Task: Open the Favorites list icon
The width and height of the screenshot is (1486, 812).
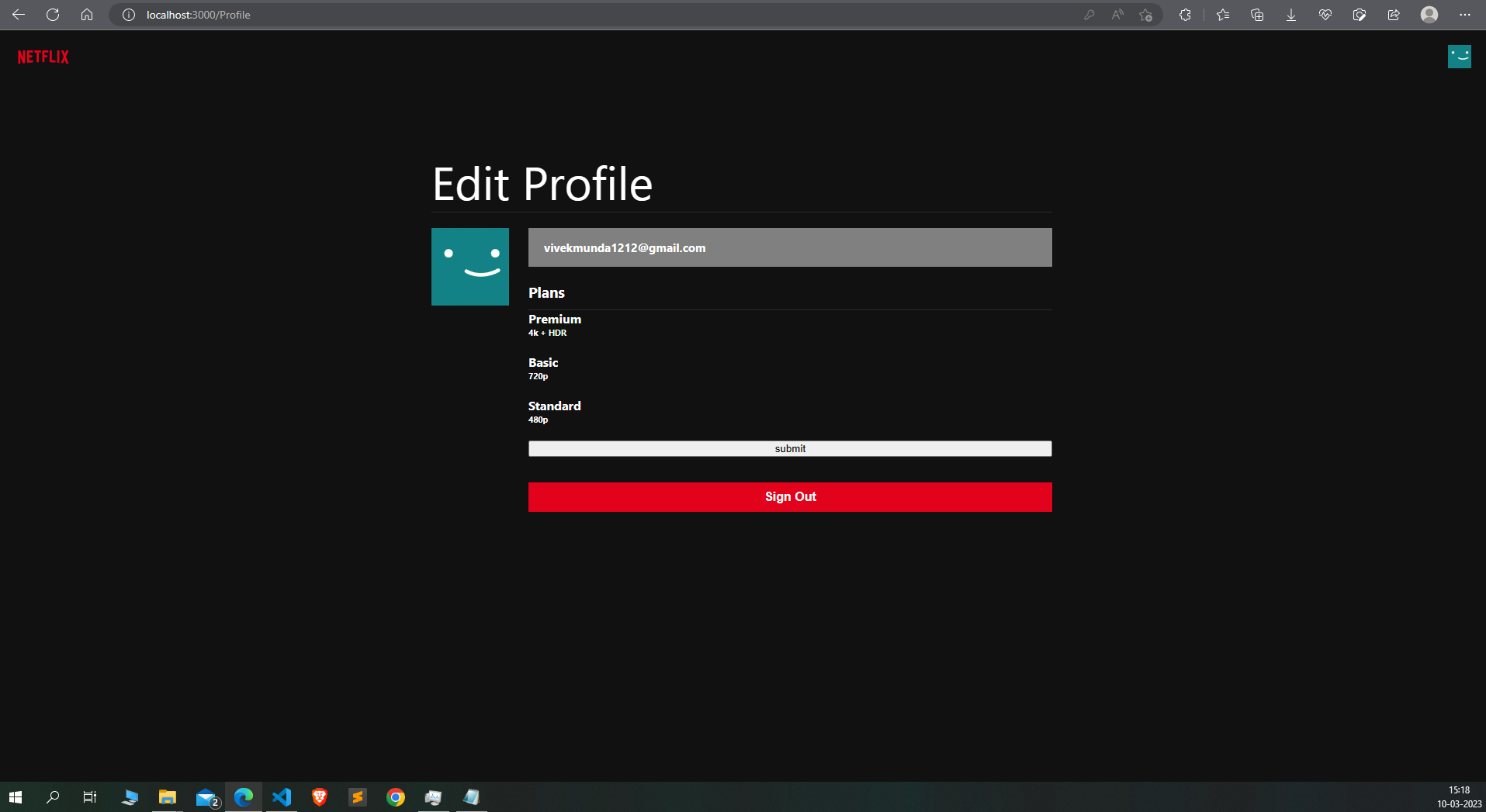Action: (x=1223, y=14)
